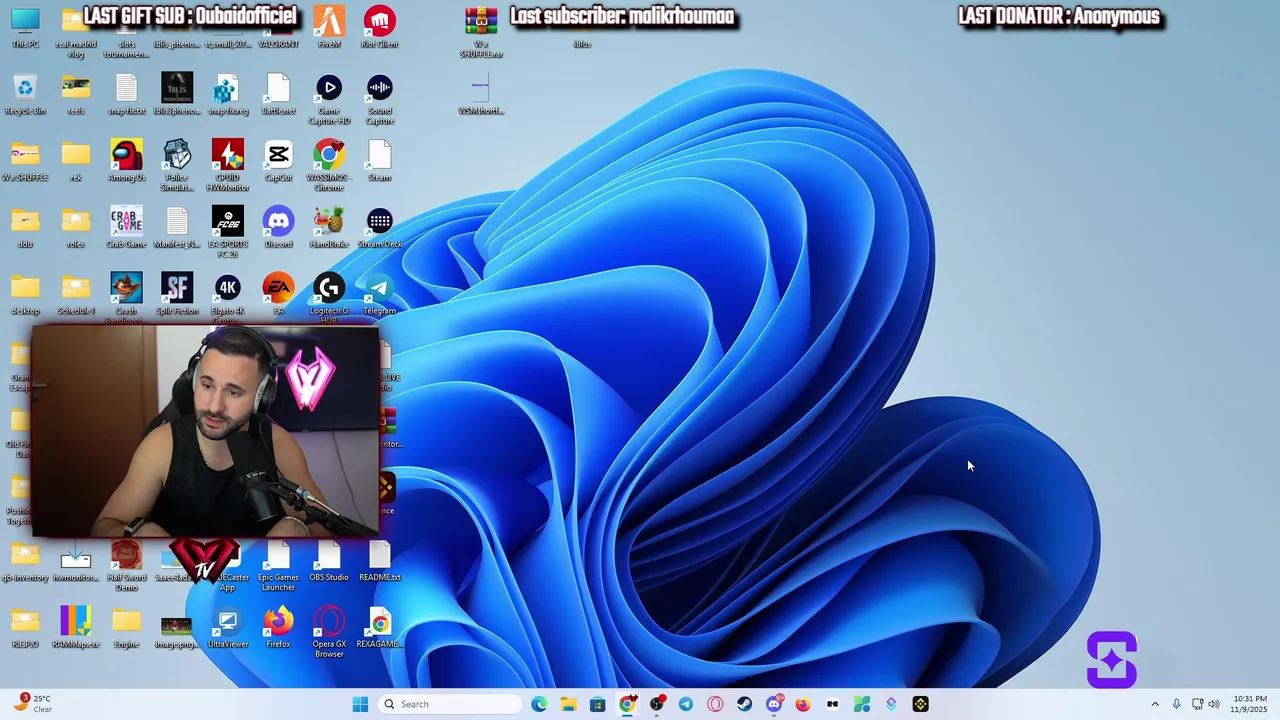Viewport: 1280px width, 720px height.
Task: Open the Battle.net file icon
Action: [x=278, y=95]
